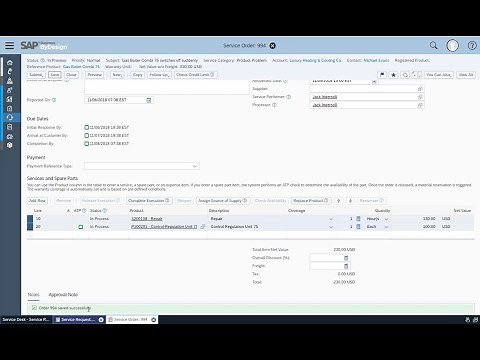Open the Follow Up menu button
Image resolution: width=480 pixels, height=360 pixels.
[159, 75]
